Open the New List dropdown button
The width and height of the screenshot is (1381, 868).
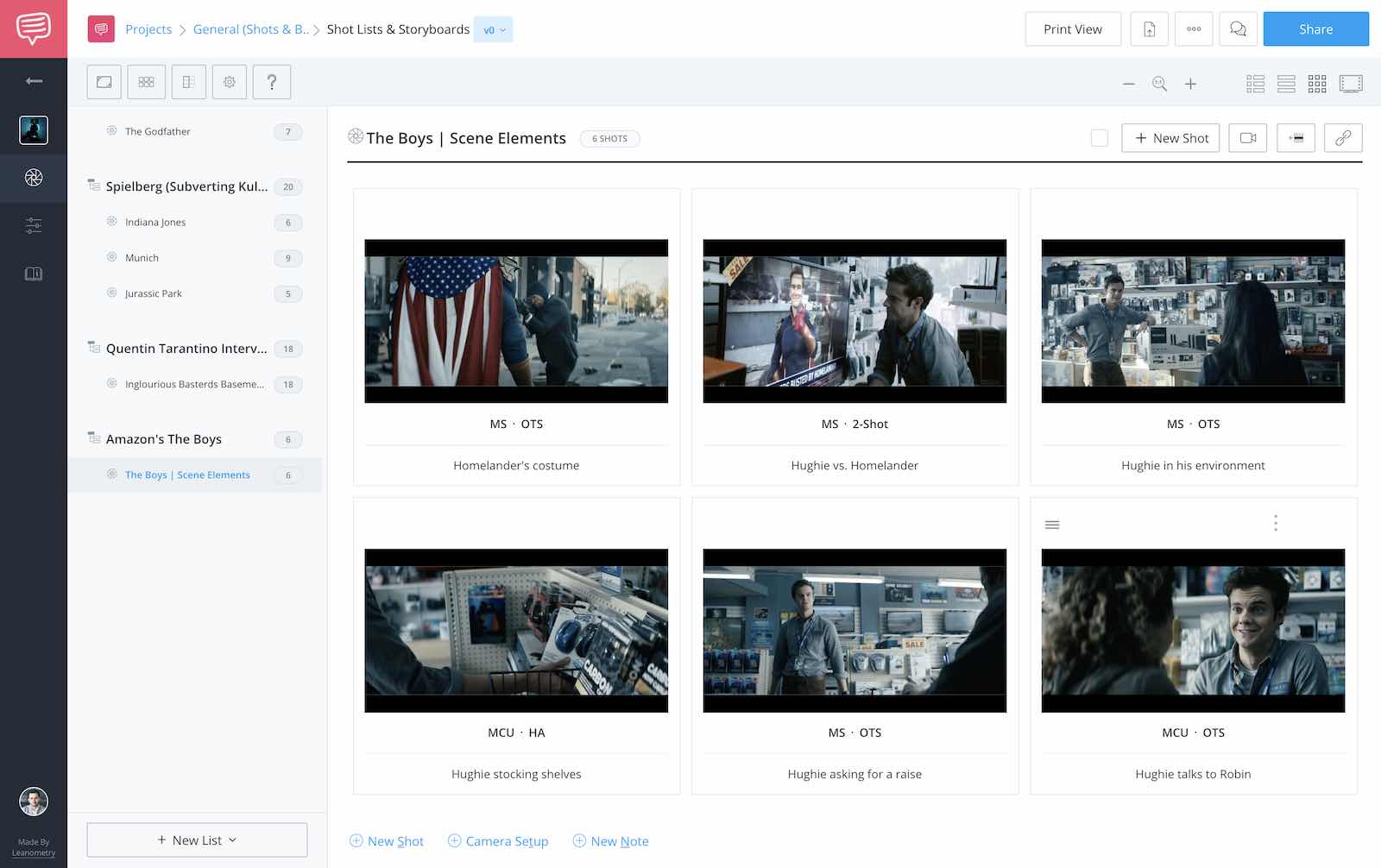tap(197, 840)
